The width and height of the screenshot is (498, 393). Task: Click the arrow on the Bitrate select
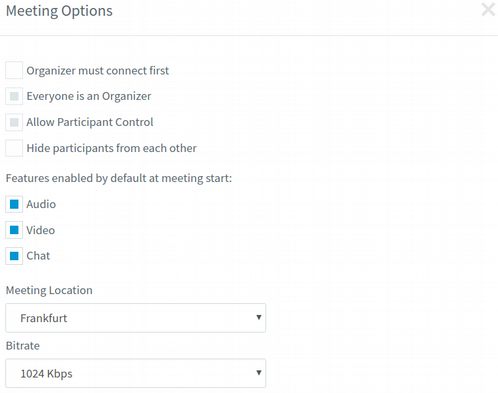coord(259,373)
